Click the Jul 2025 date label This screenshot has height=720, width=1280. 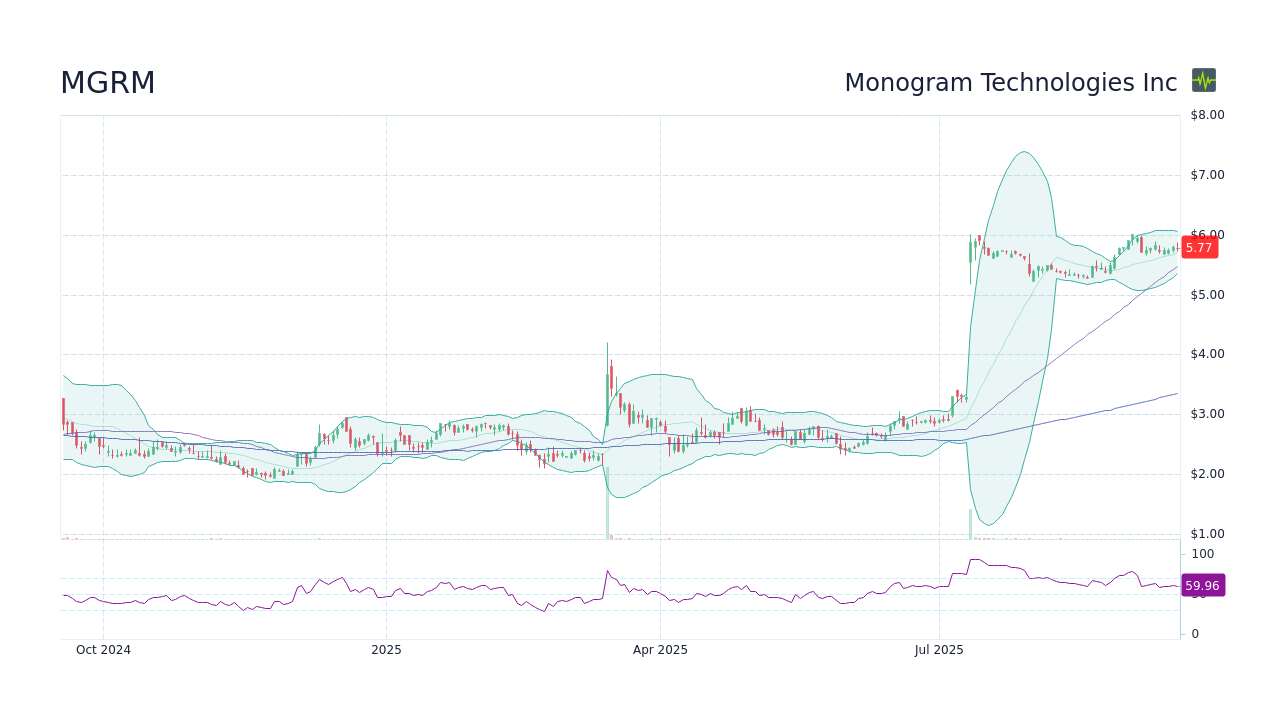[939, 649]
